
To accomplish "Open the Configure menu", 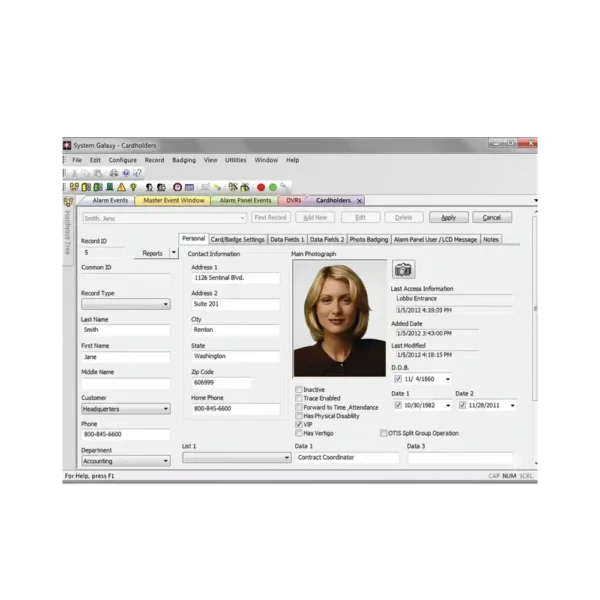I will click(x=122, y=160).
